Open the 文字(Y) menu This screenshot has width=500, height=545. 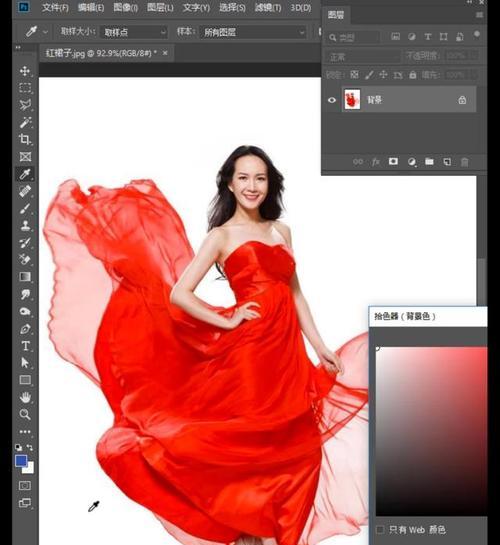point(196,7)
